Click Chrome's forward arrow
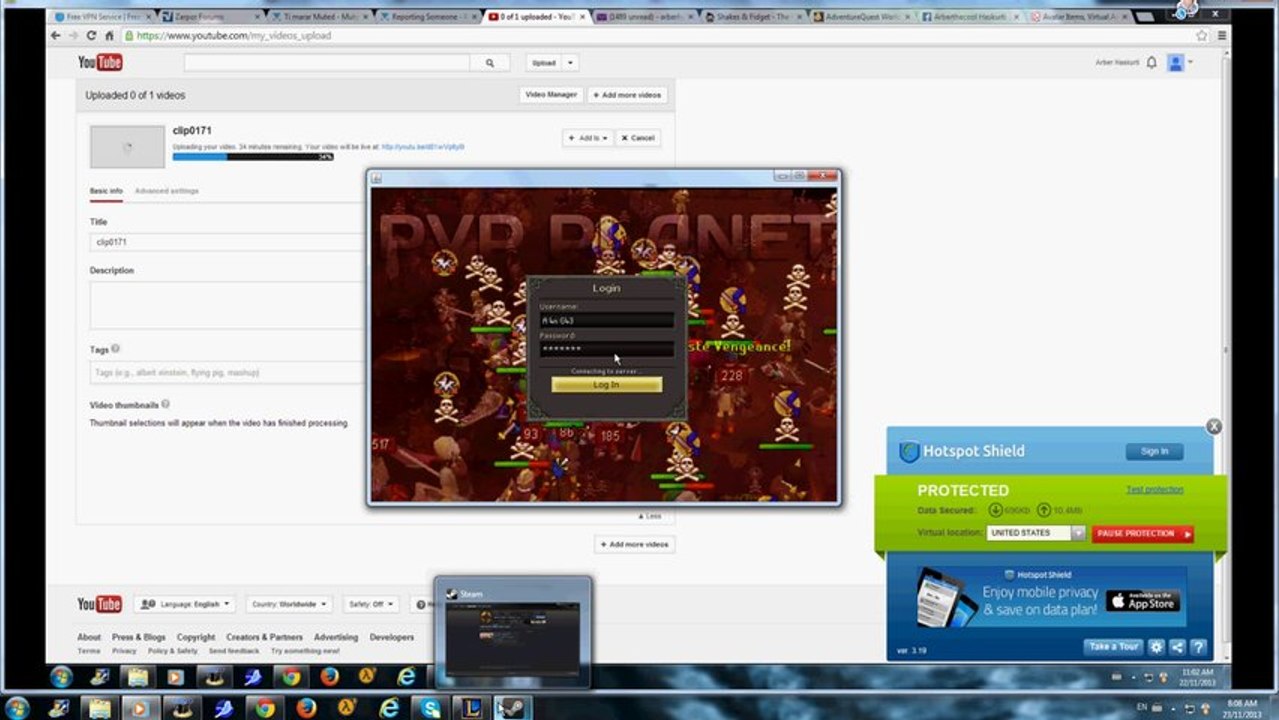Image resolution: width=1279 pixels, height=720 pixels. [x=74, y=35]
